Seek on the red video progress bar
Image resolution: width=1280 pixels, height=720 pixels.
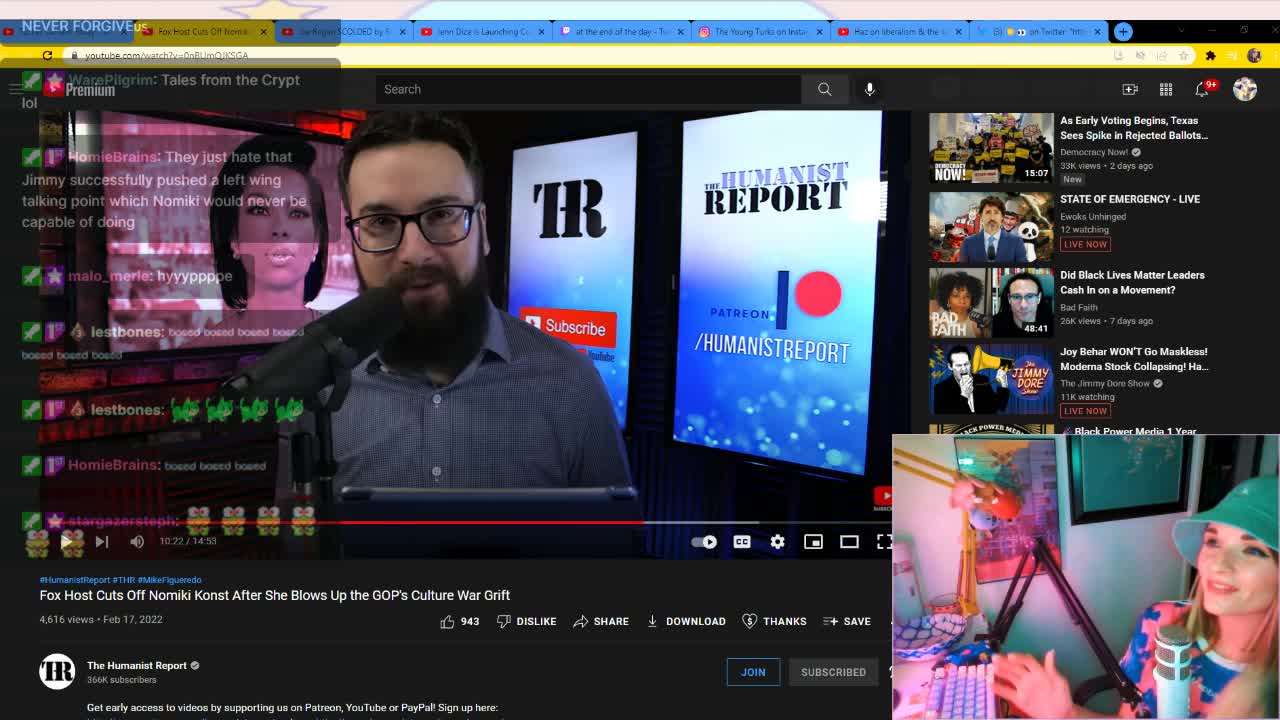click(465, 522)
